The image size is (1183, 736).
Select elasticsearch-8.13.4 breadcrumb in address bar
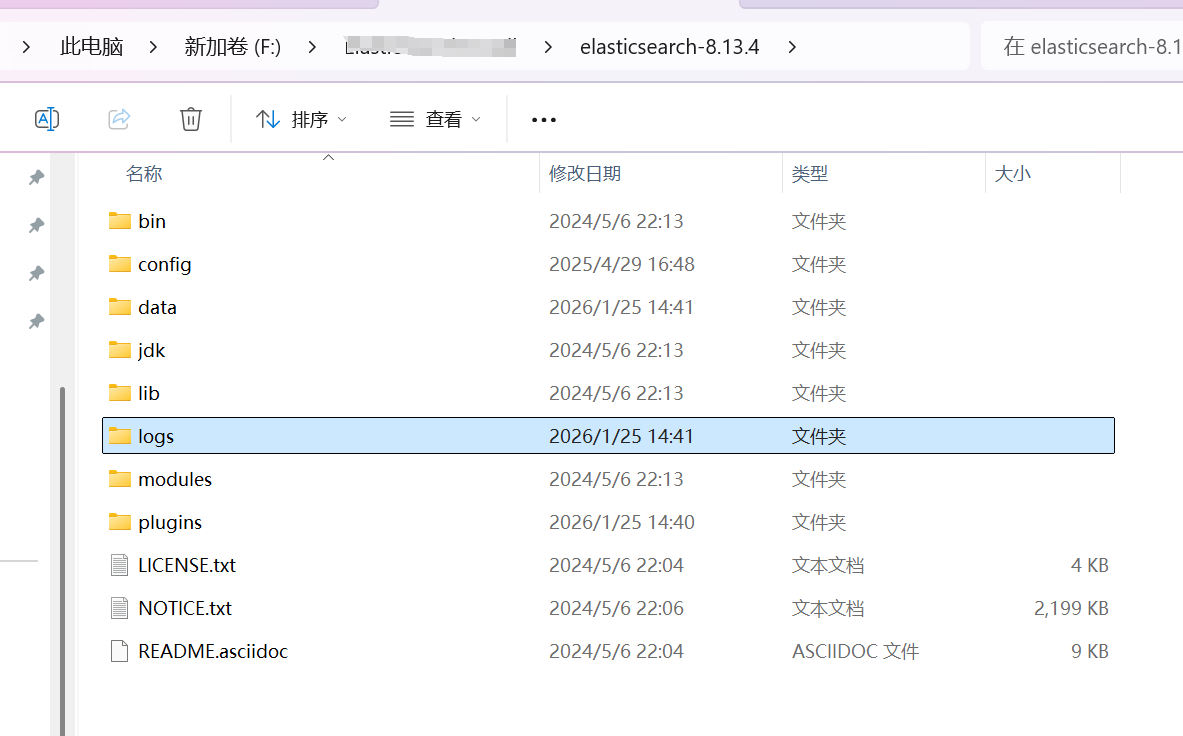(669, 47)
